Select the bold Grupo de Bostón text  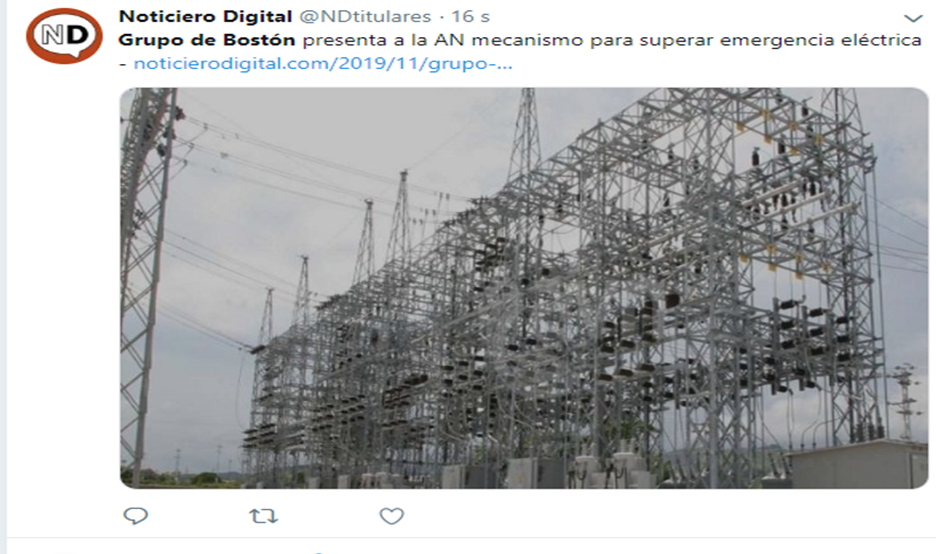pyautogui.click(x=207, y=40)
